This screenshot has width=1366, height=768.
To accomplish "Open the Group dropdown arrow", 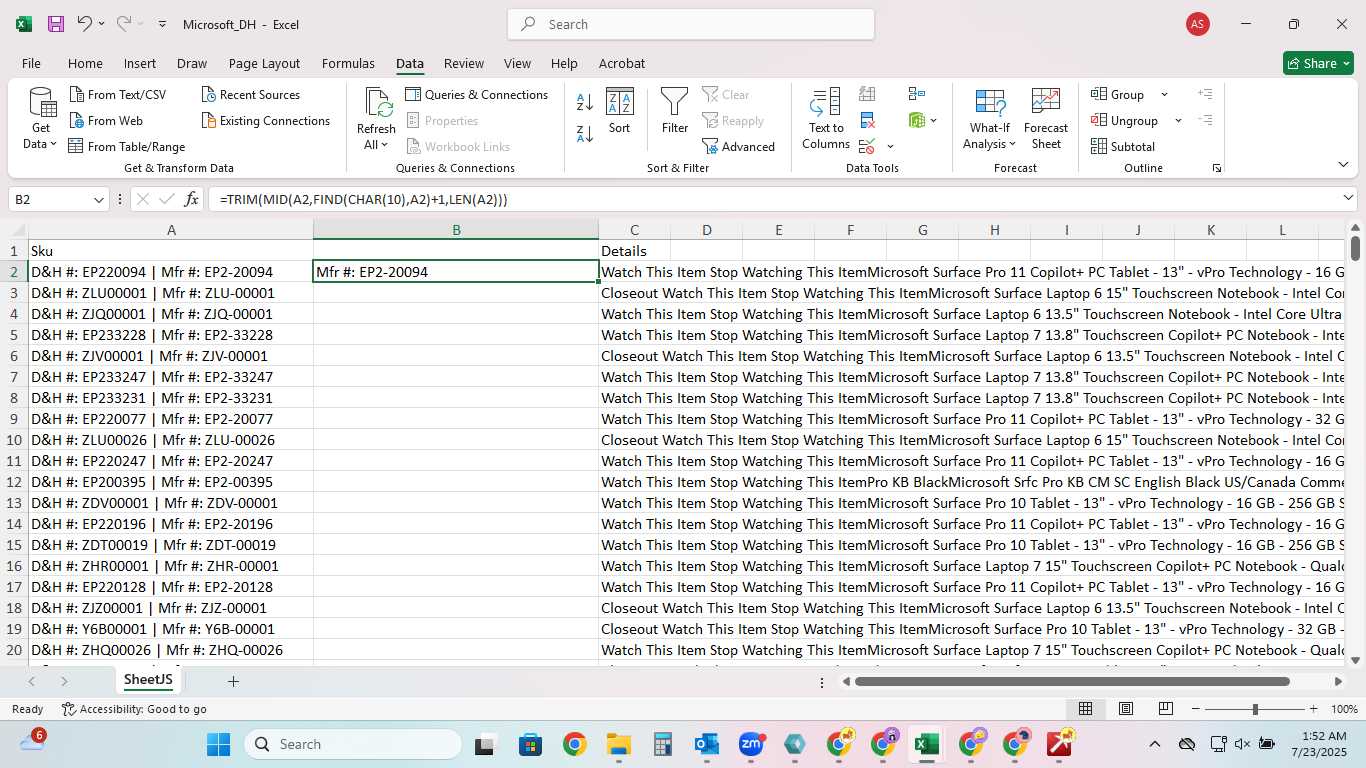I will (x=1164, y=95).
